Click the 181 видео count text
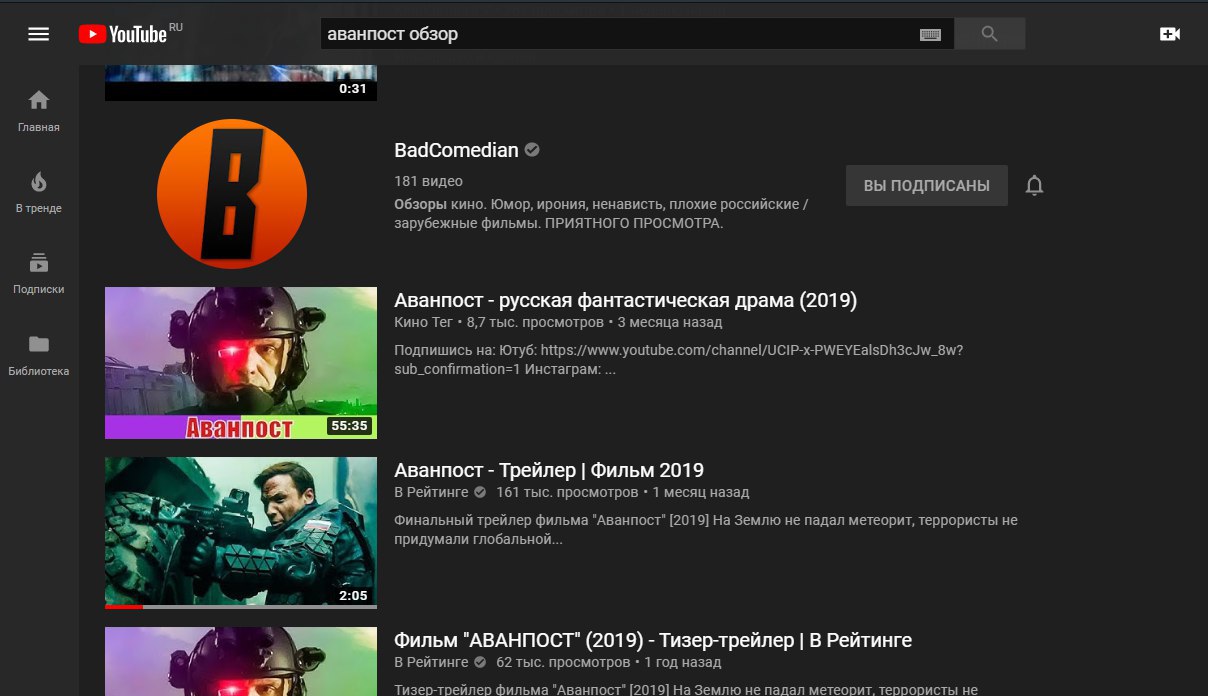The width and height of the screenshot is (1208, 696). [429, 181]
